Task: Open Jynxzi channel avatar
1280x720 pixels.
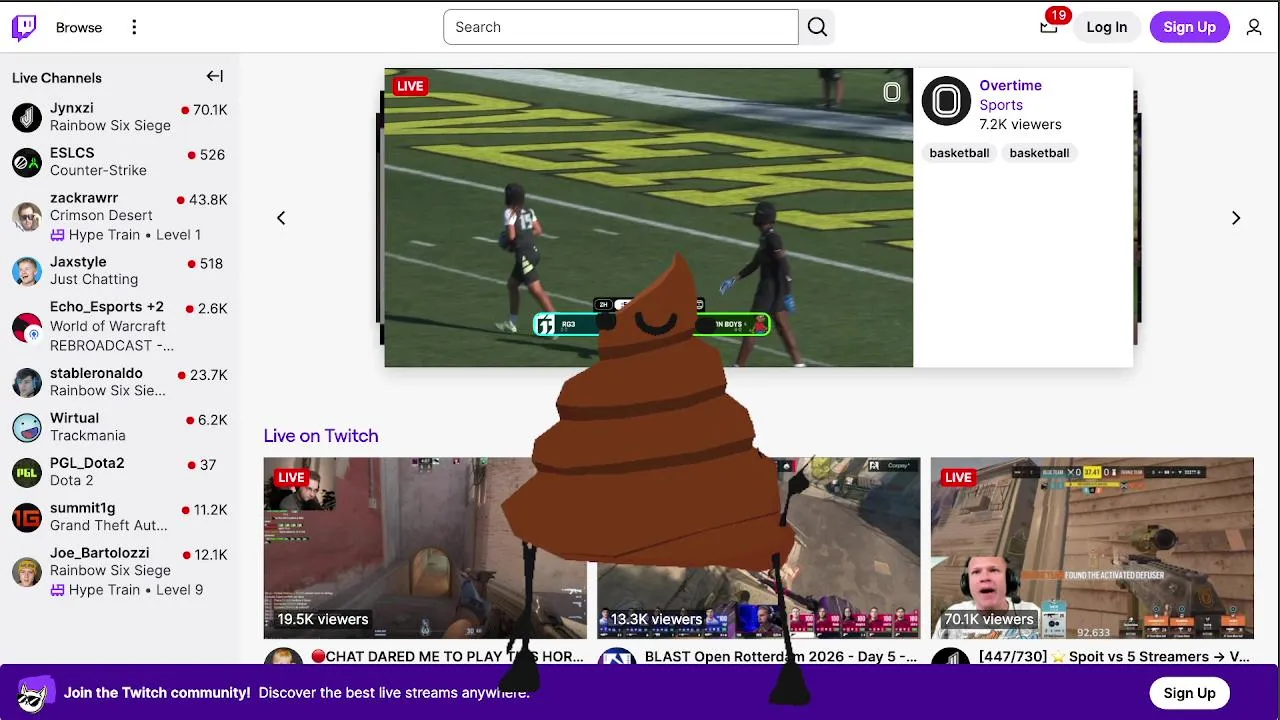Action: pyautogui.click(x=27, y=117)
